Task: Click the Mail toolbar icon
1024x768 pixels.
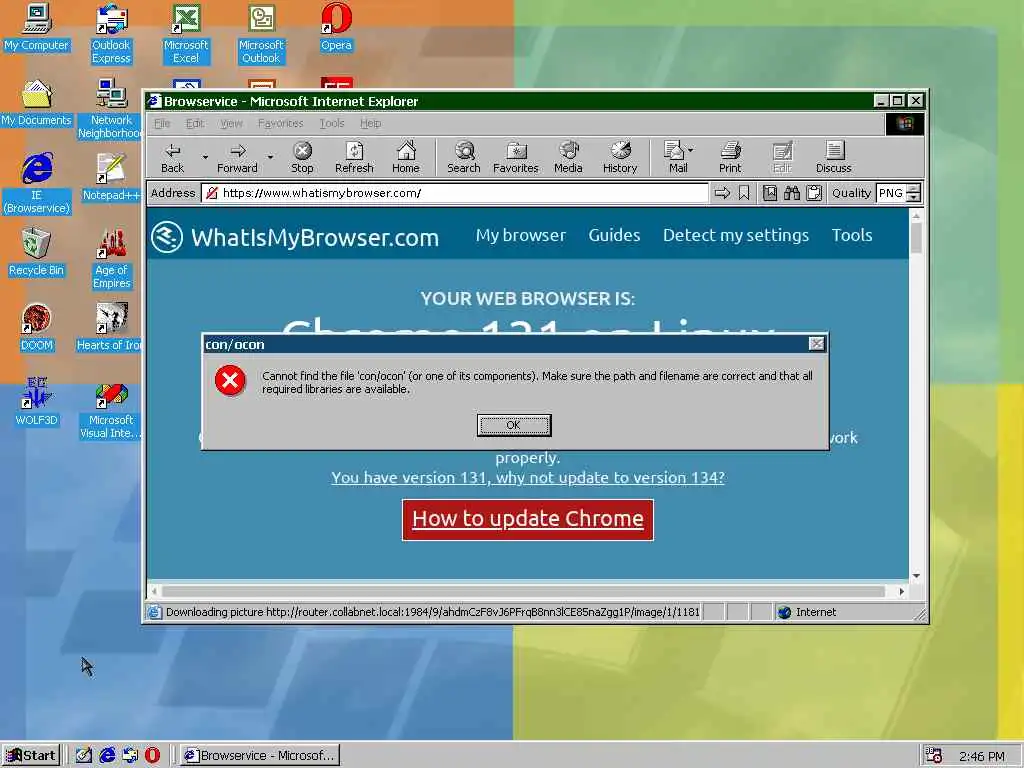Action: (674, 157)
